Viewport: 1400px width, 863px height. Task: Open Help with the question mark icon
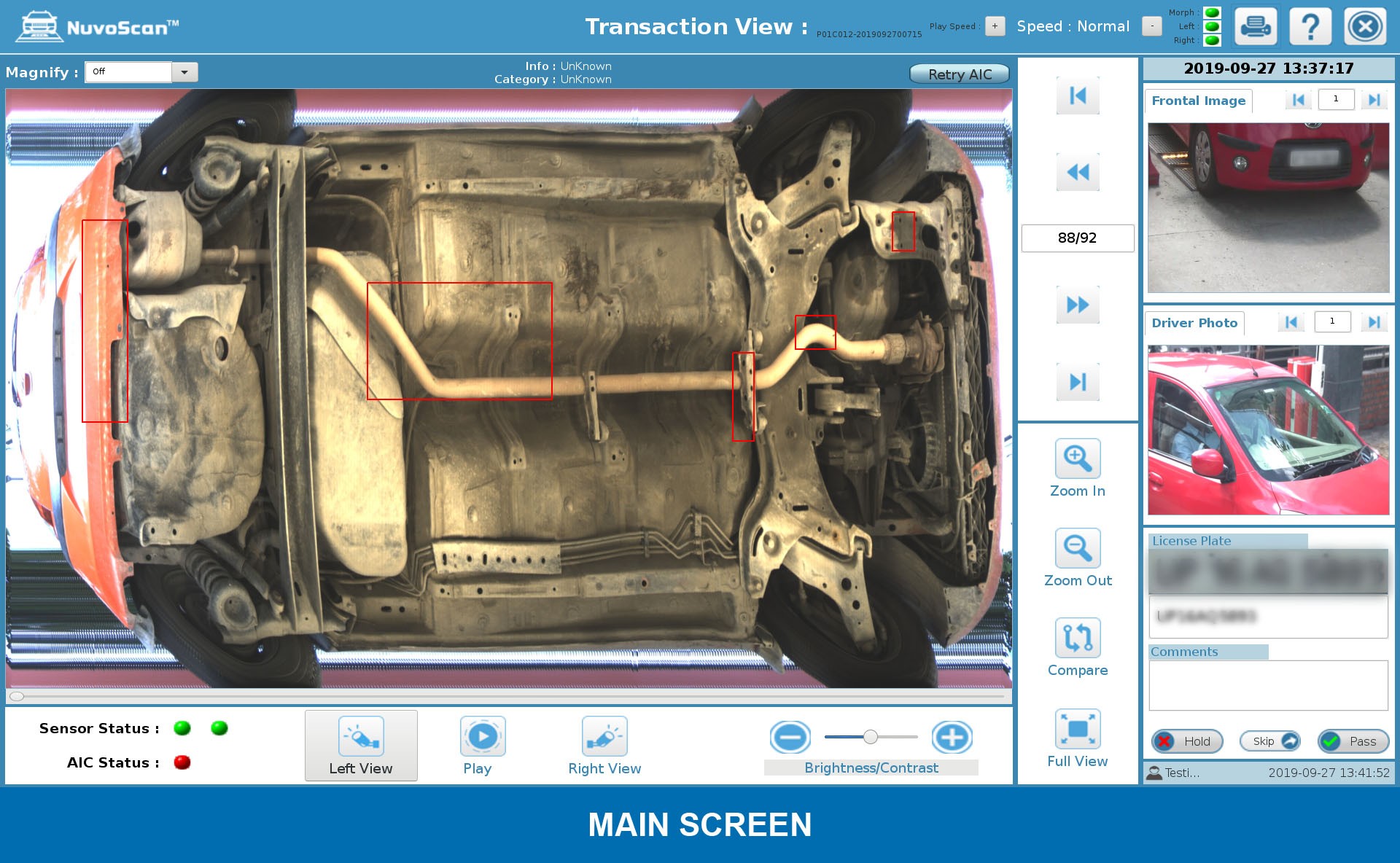[1310, 26]
